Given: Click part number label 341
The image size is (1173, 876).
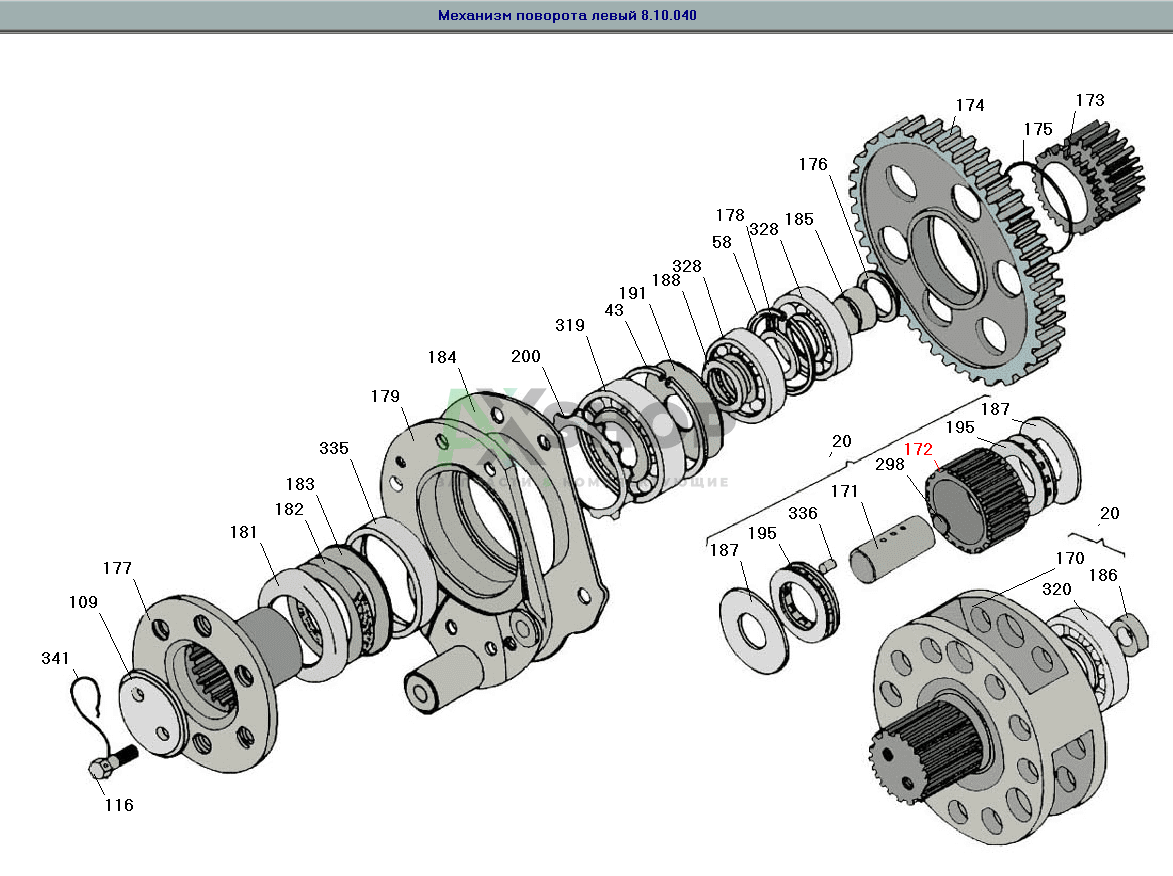Looking at the screenshot, I should 56,658.
